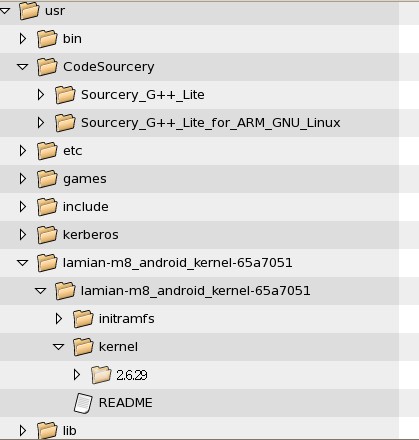Image resolution: width=419 pixels, height=440 pixels.
Task: Expand Sourcery_G++_Lite_for_ARM_GNU_Linux arrow
Action: click(x=41, y=123)
